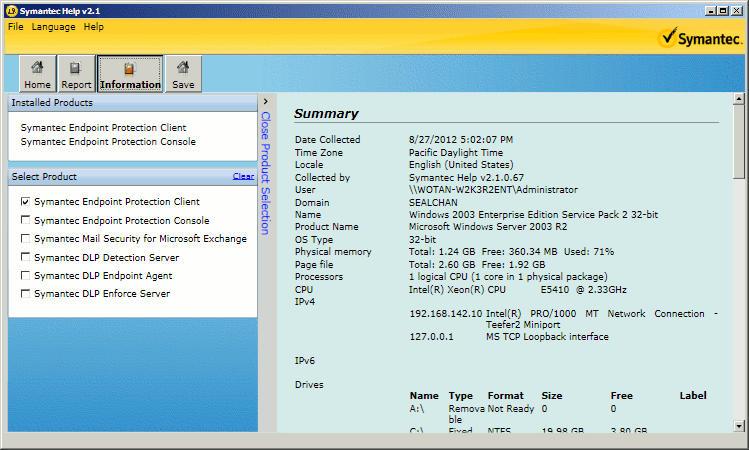Select Symantec DLP Enforce Server checkbox
This screenshot has height=450, width=749.
tap(25, 293)
